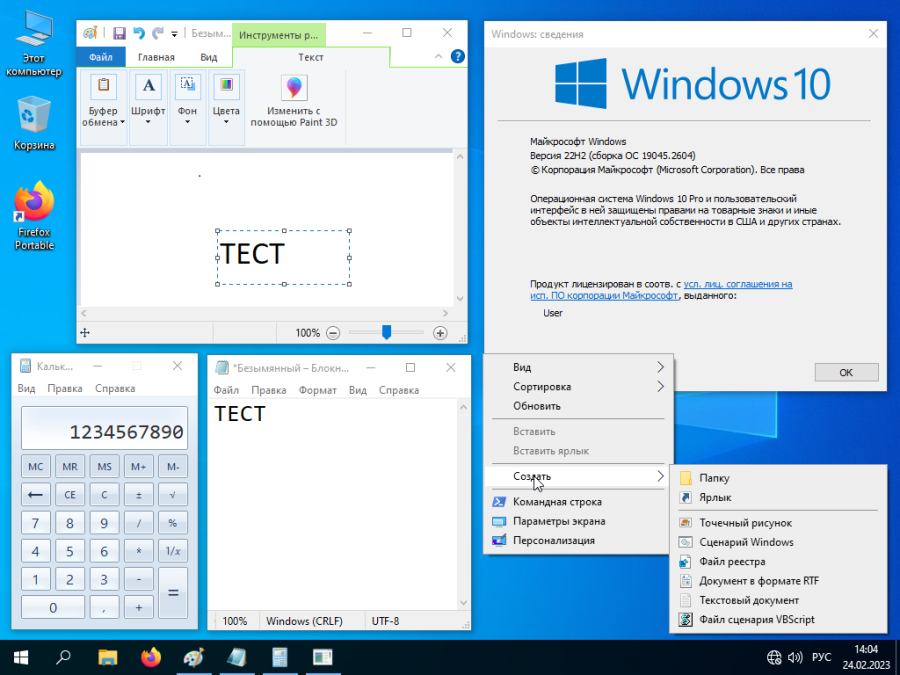Viewport: 900px width, 675px height.
Task: Open Персонализация from the context menu
Action: (x=577, y=541)
